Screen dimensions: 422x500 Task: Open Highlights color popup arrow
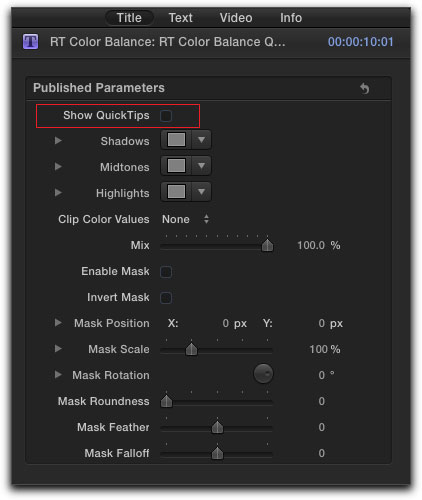coord(201,192)
